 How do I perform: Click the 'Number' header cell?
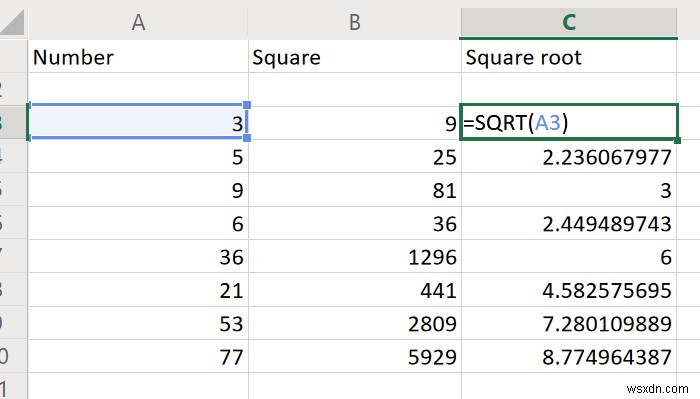(138, 57)
